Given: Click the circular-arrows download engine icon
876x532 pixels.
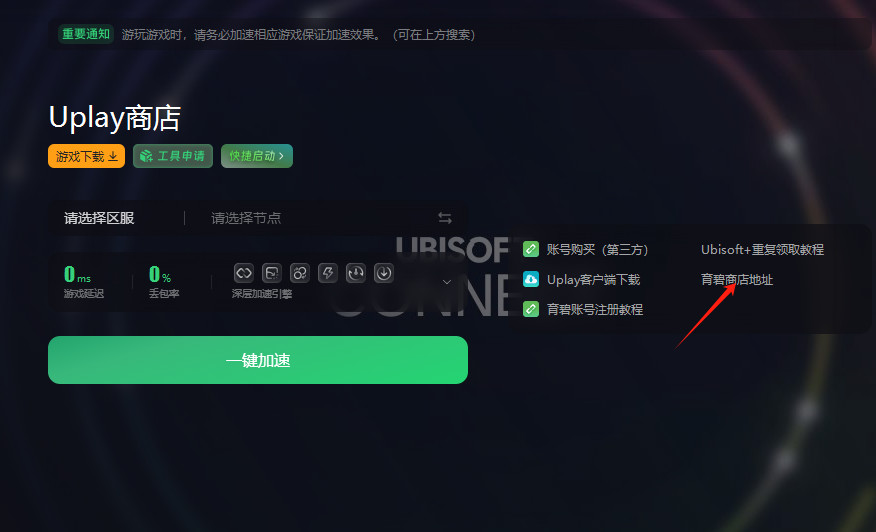Looking at the screenshot, I should coord(356,273).
